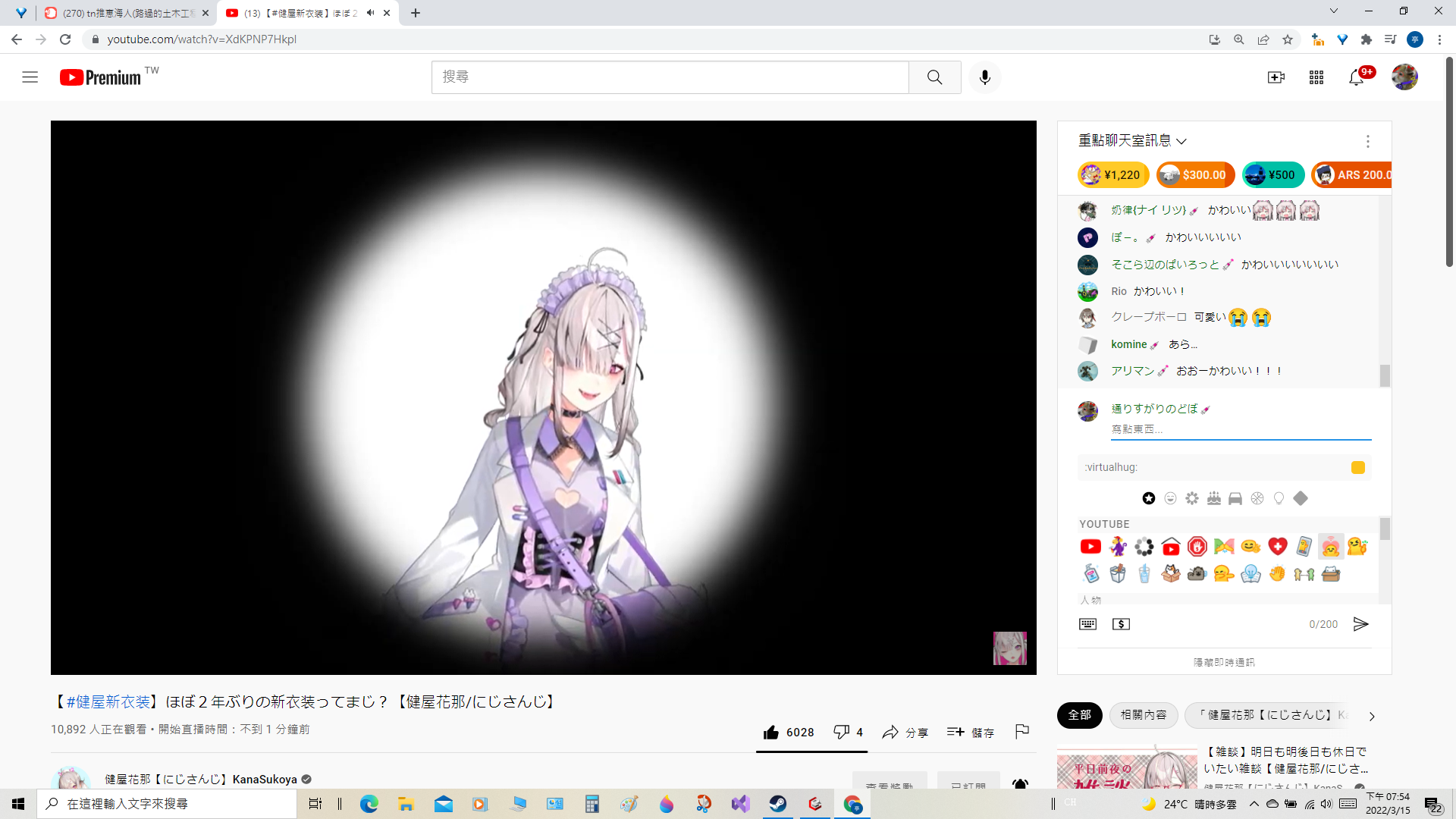Open the Chrome tab search dropdown
1456x819 pixels.
[x=1334, y=11]
